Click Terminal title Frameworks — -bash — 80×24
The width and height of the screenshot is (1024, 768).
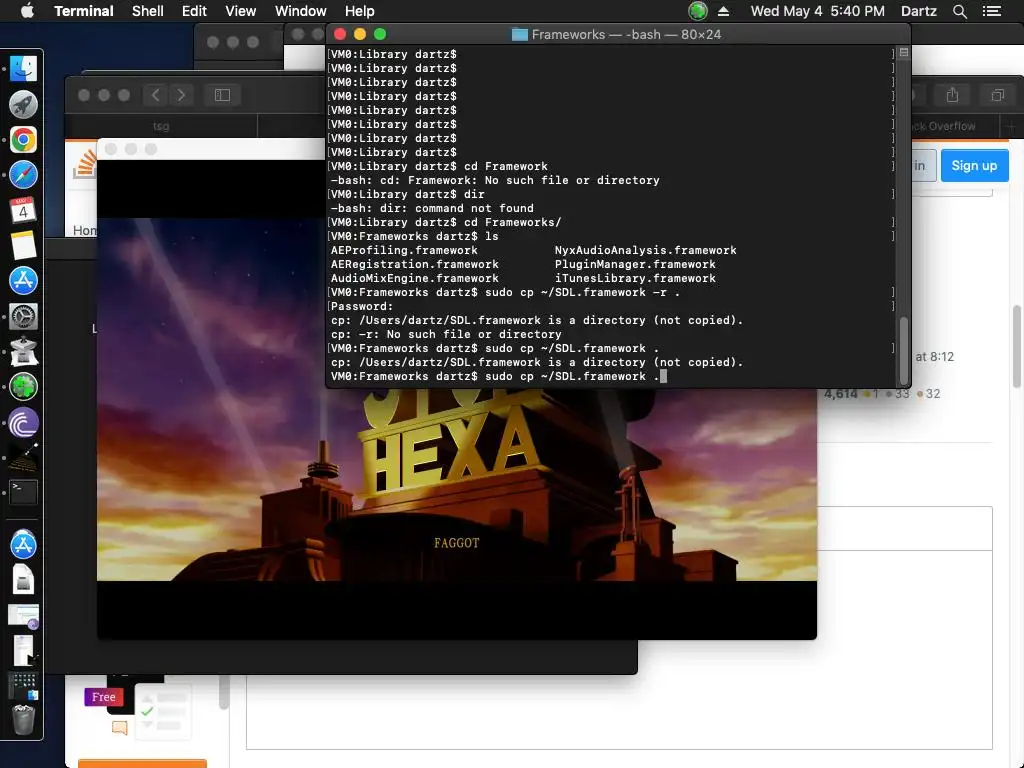pyautogui.click(x=626, y=35)
